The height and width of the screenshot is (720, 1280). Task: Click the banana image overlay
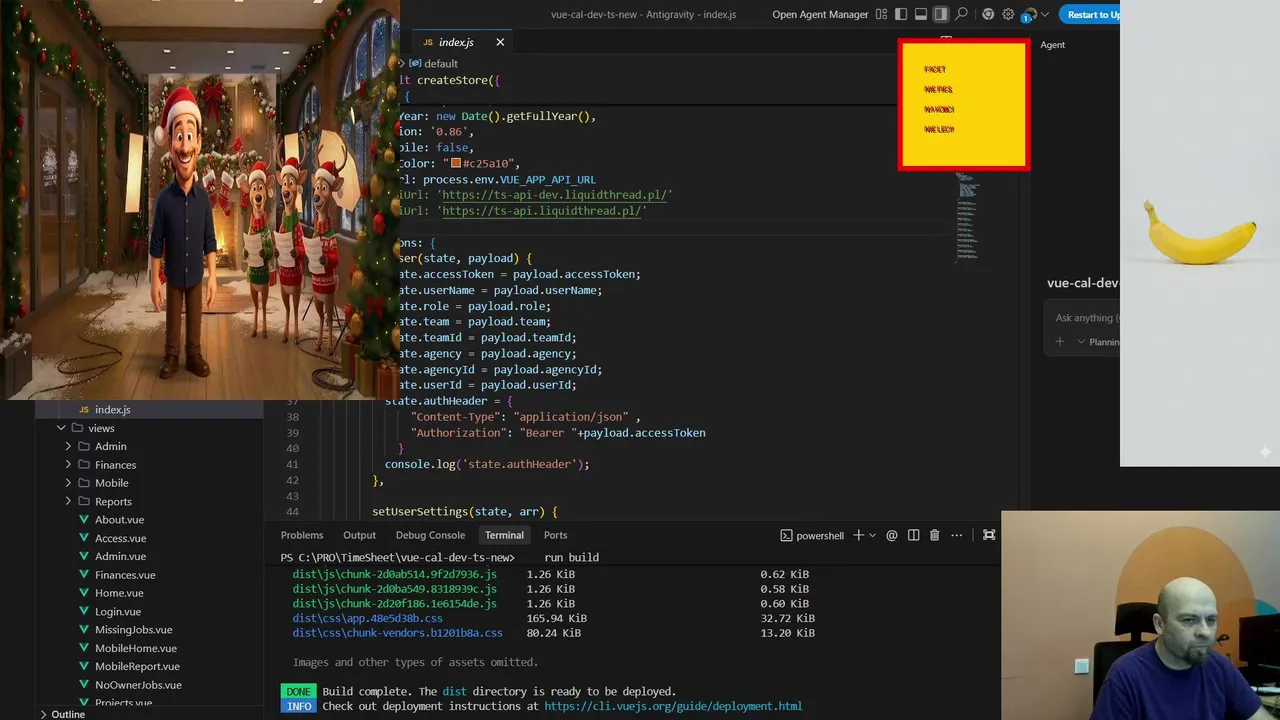click(1200, 233)
